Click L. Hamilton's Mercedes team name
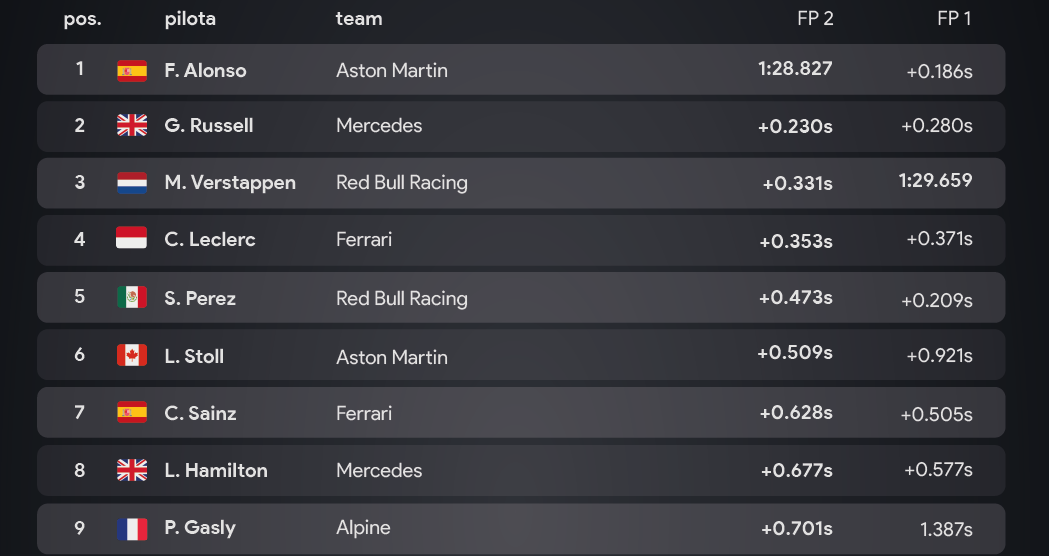Screen dimensions: 1049x556 [x=379, y=470]
